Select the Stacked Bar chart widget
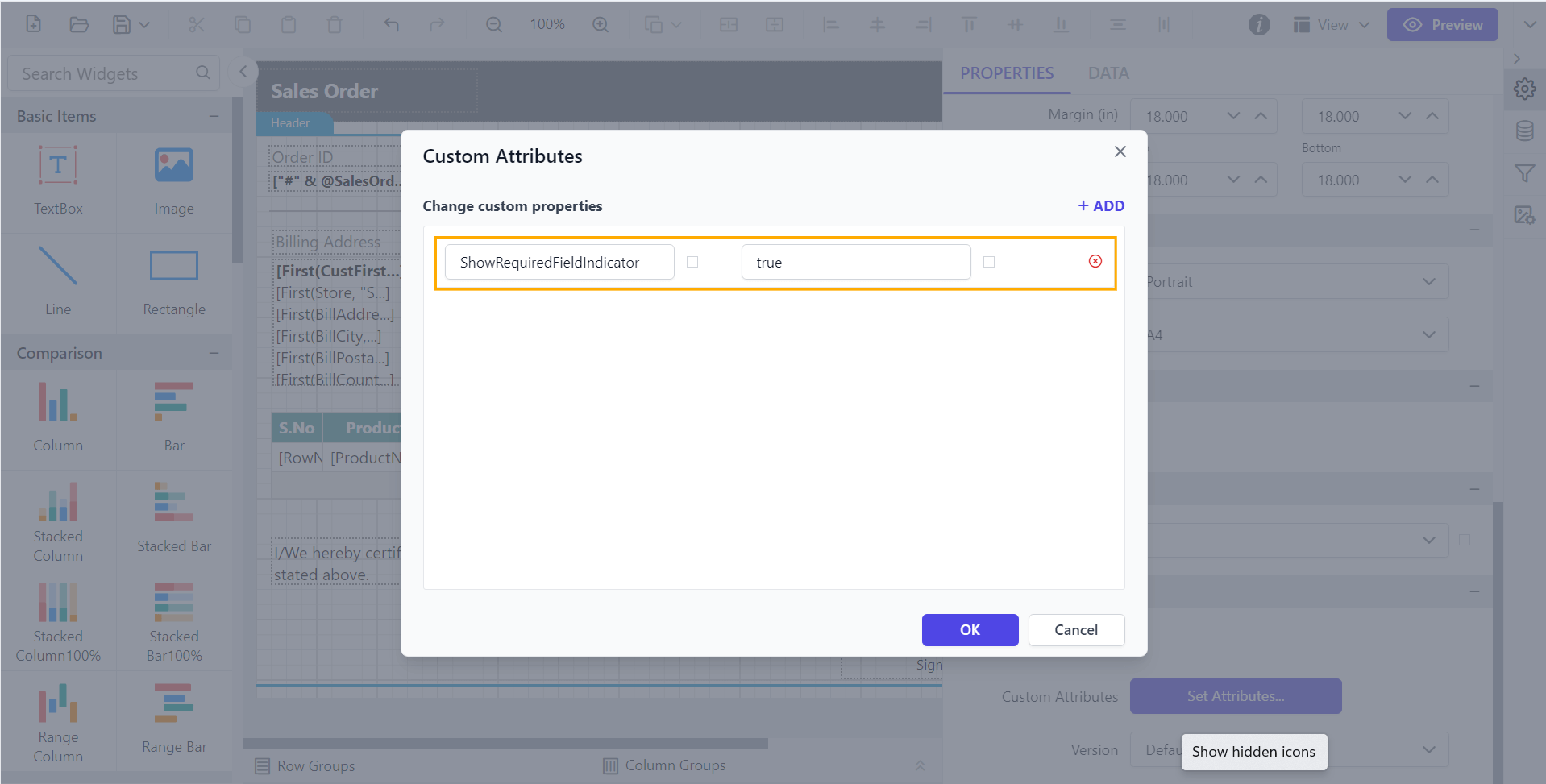The image size is (1546, 784). 173,516
